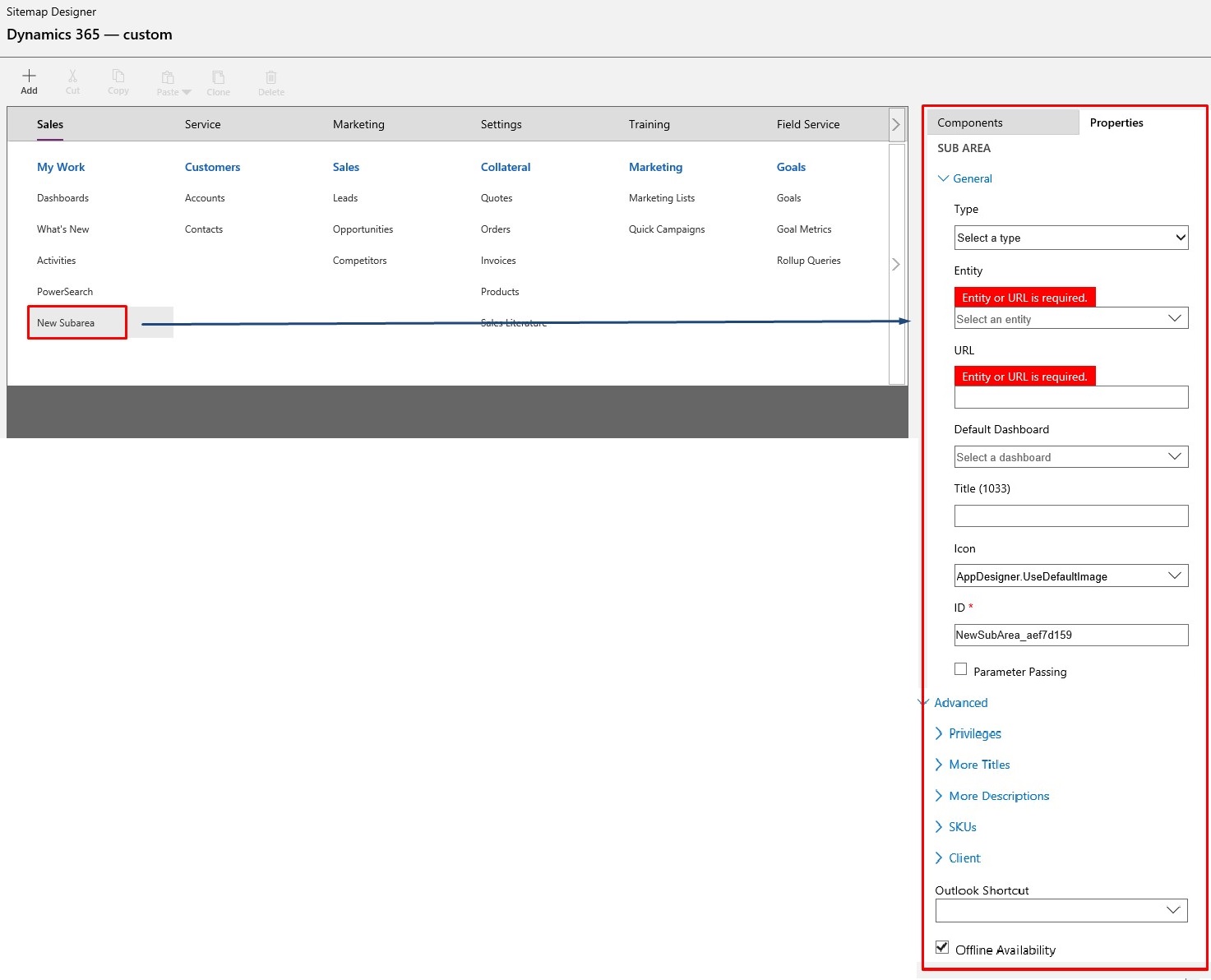Select the Opportunities subarea

pos(363,229)
